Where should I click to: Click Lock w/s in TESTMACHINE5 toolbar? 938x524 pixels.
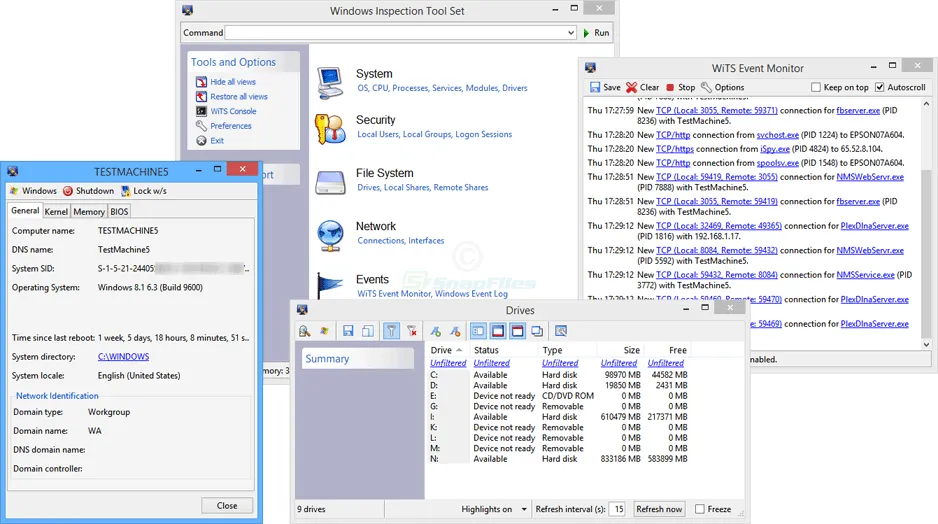[144, 191]
